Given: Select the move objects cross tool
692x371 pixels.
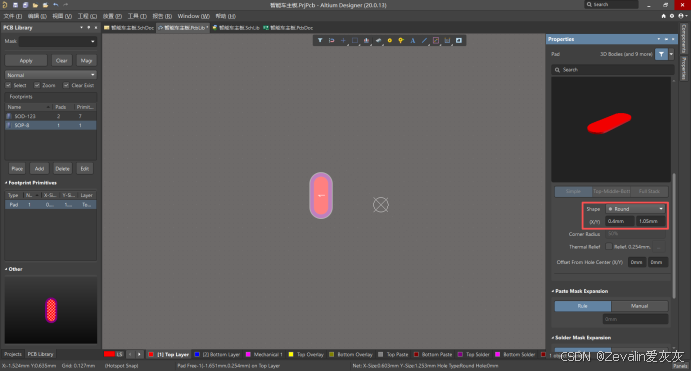Looking at the screenshot, I should point(343,40).
